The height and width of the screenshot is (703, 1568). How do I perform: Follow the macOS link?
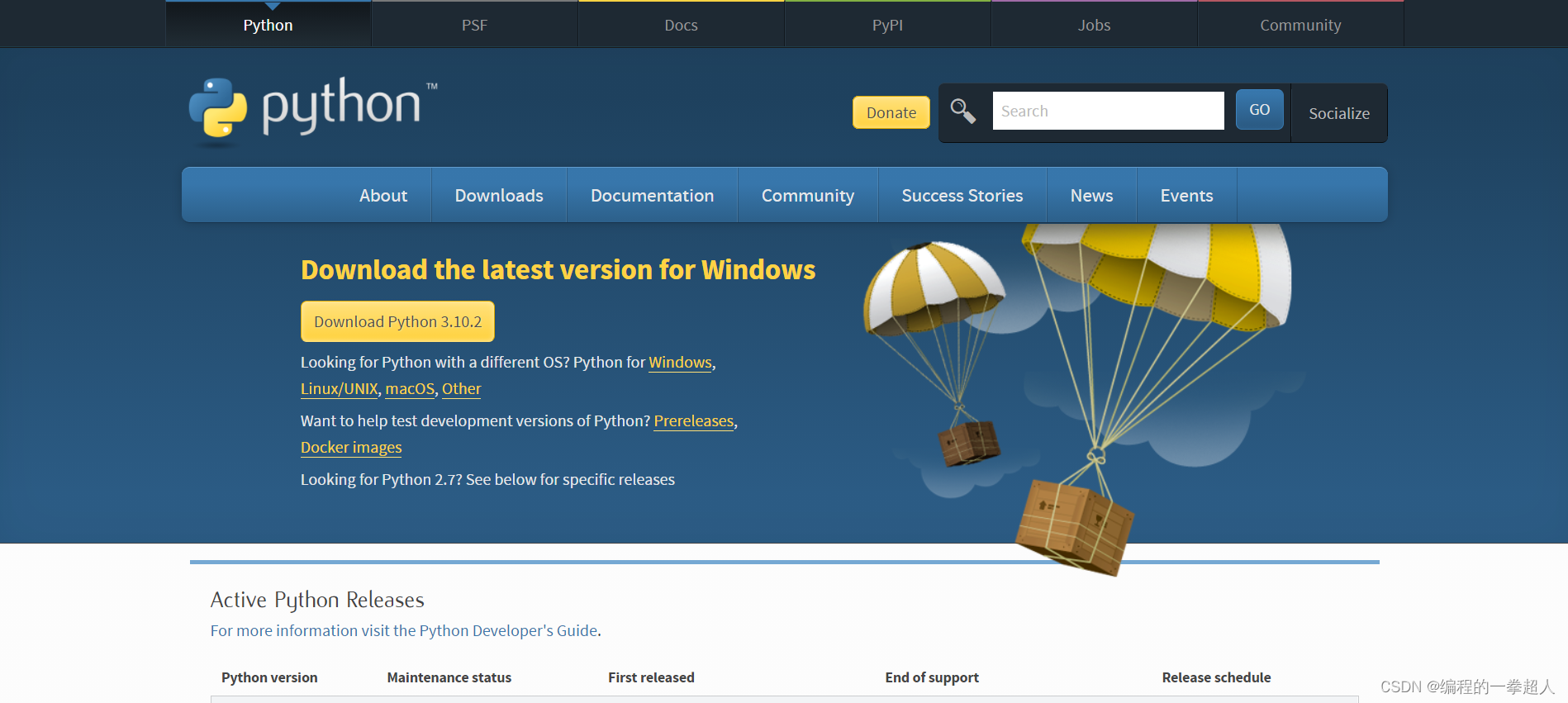pyautogui.click(x=410, y=388)
